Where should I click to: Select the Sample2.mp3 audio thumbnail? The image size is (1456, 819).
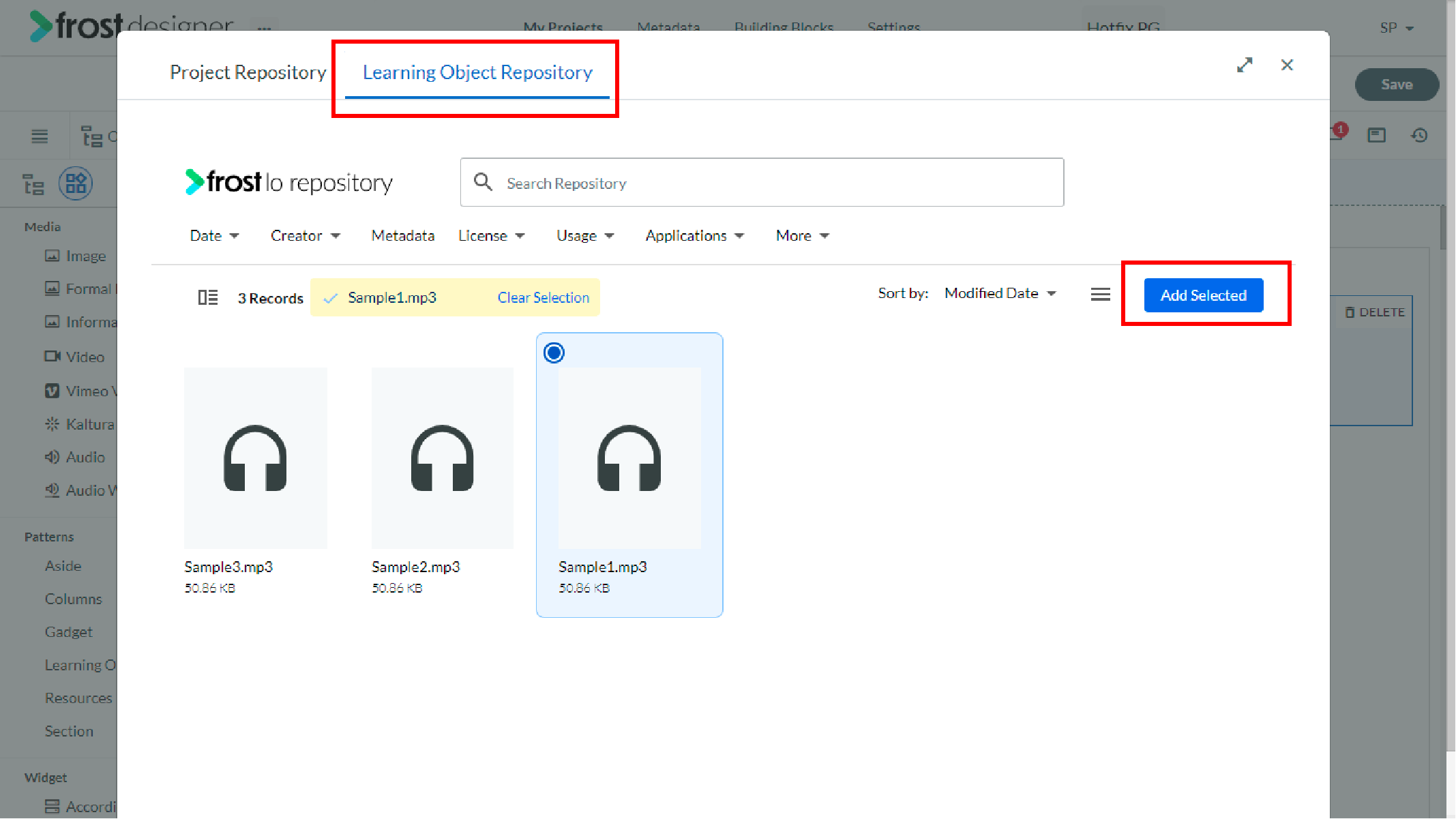[x=442, y=458]
